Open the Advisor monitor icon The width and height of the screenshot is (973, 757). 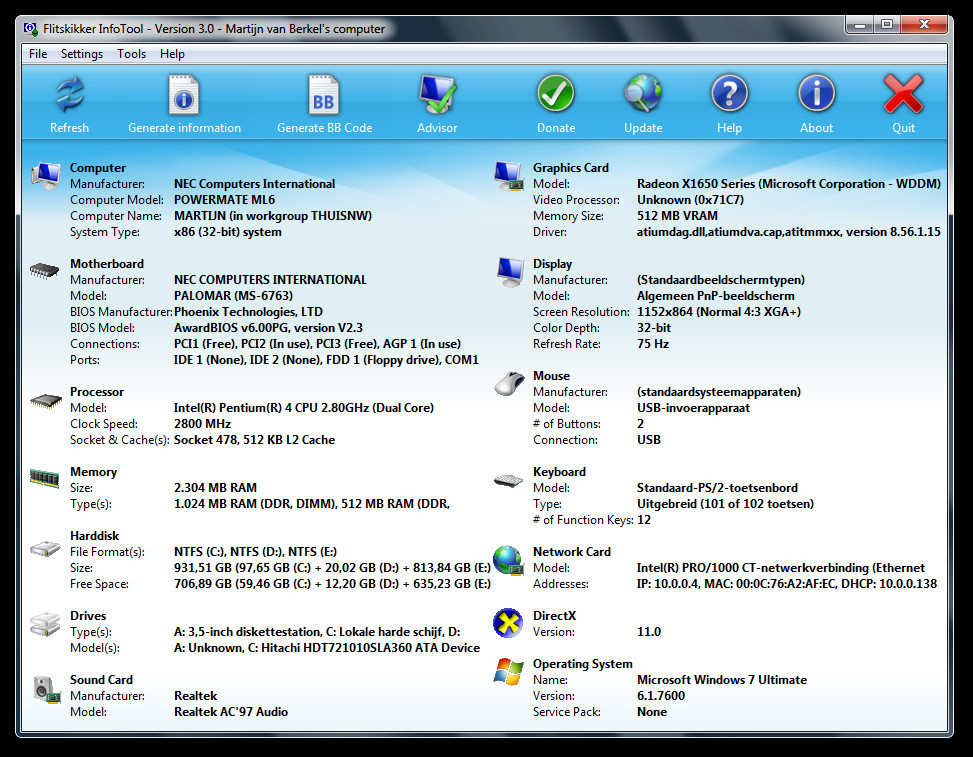(437, 94)
